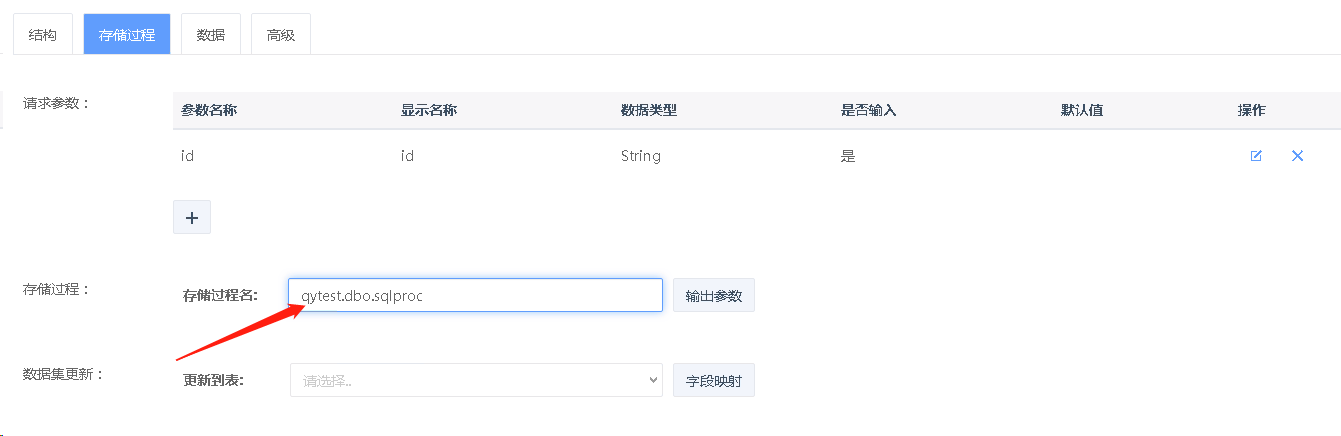Go to the 高级 tab
Screen dimensions: 1341x436
coord(281,35)
